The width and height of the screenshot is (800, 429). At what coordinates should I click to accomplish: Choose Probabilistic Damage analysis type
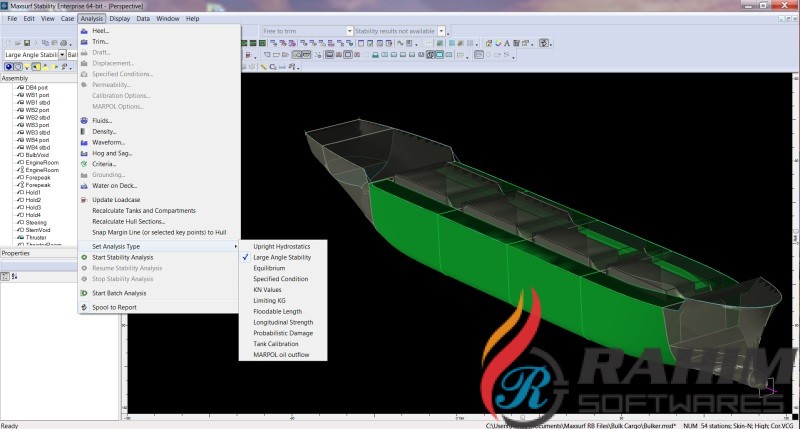point(283,333)
